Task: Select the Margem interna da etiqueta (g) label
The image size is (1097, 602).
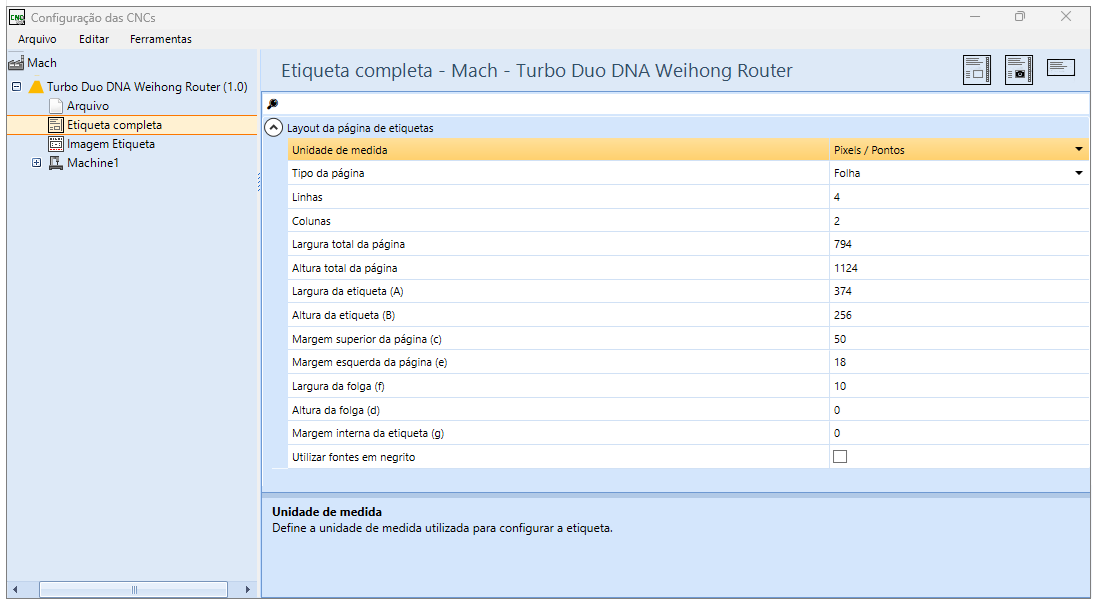Action: click(368, 433)
